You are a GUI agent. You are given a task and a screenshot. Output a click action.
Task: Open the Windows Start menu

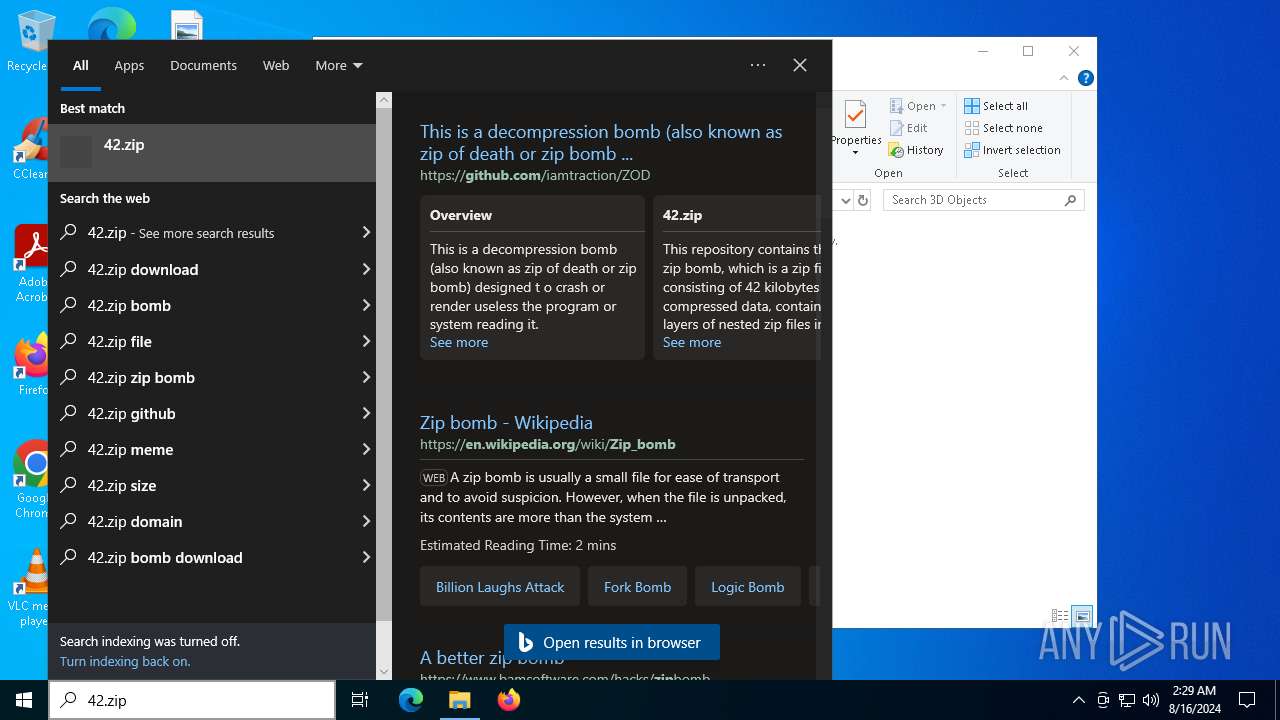(x=24, y=700)
